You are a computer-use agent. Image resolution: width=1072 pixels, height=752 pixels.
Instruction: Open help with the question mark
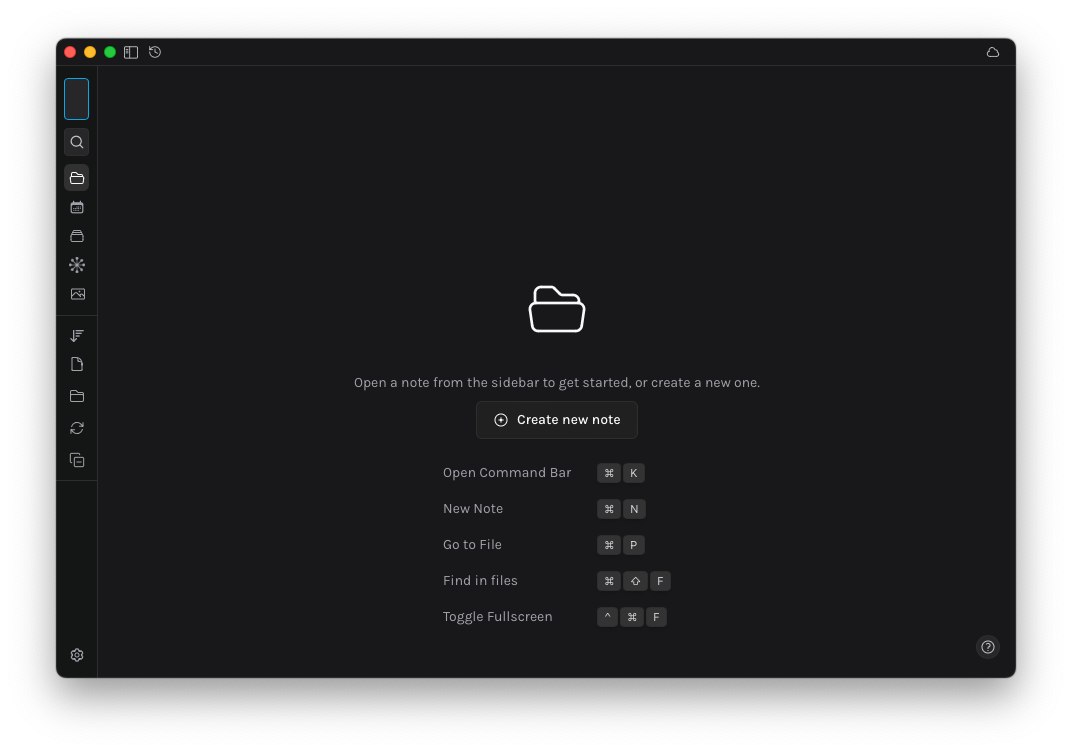click(x=988, y=647)
